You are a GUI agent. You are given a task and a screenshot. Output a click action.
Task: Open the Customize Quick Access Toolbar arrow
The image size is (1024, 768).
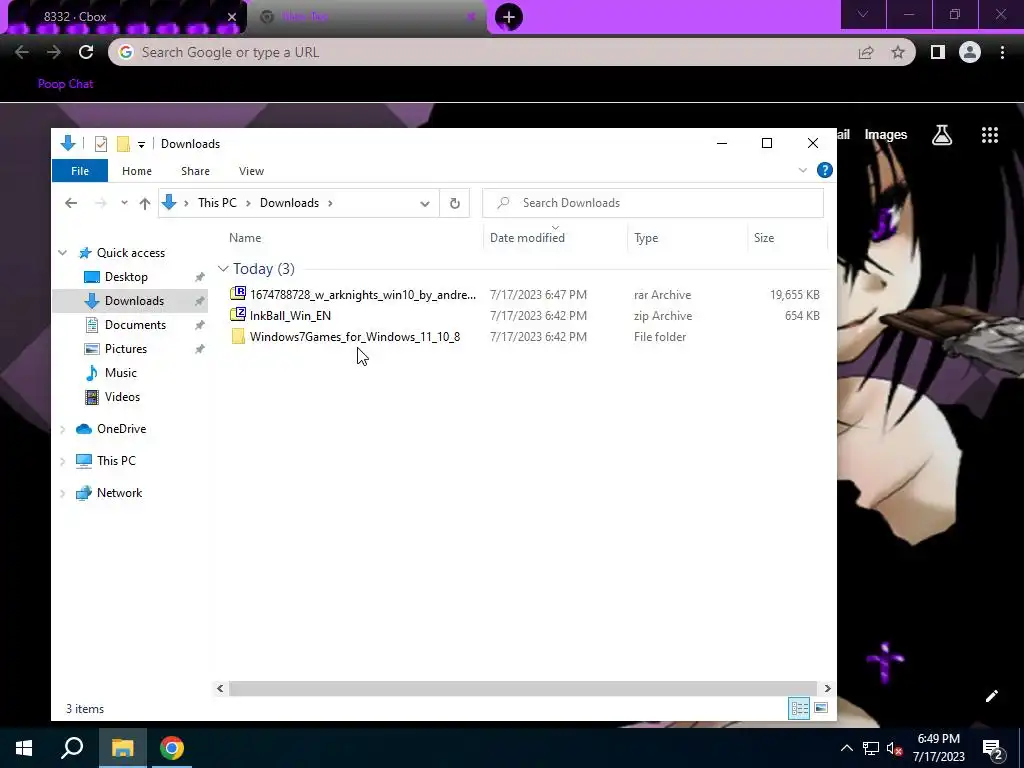(x=141, y=144)
